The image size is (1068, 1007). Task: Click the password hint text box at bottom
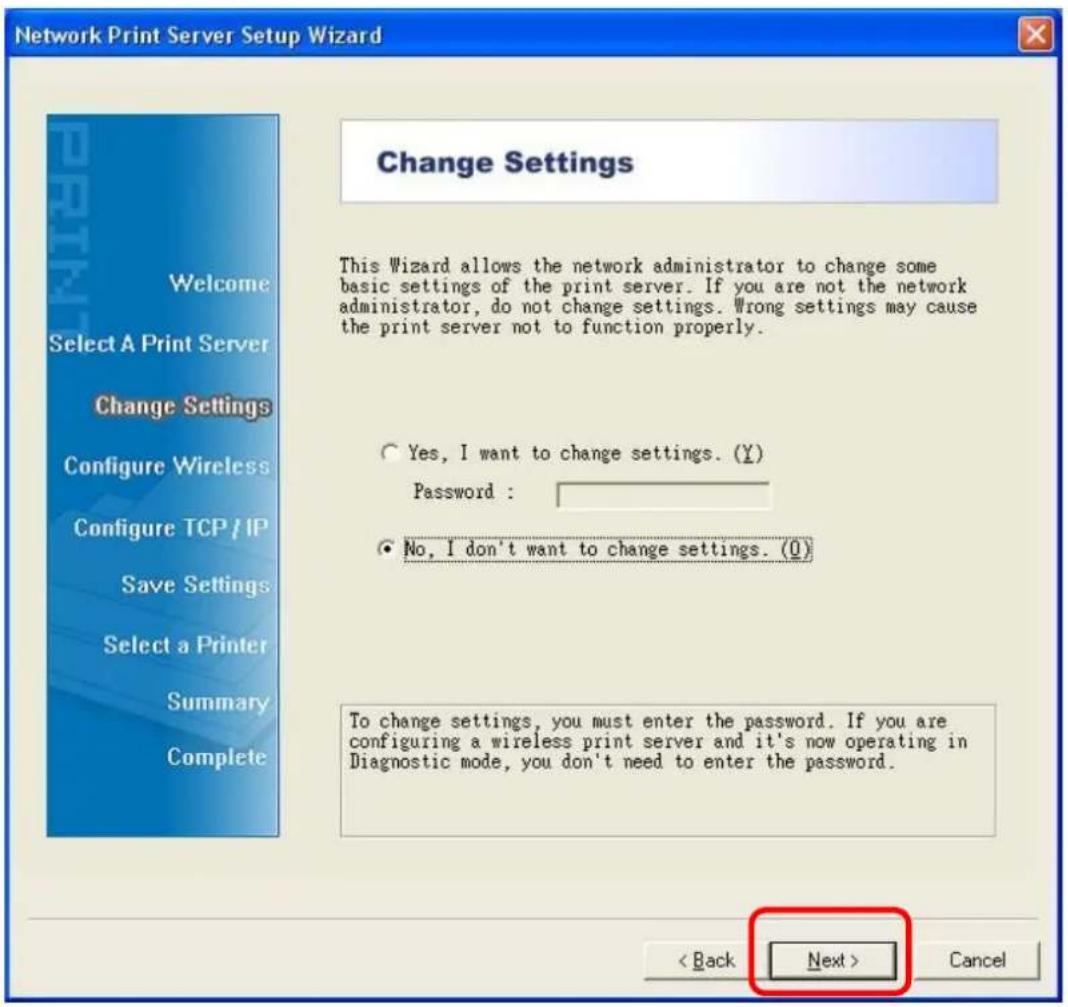tap(667, 768)
